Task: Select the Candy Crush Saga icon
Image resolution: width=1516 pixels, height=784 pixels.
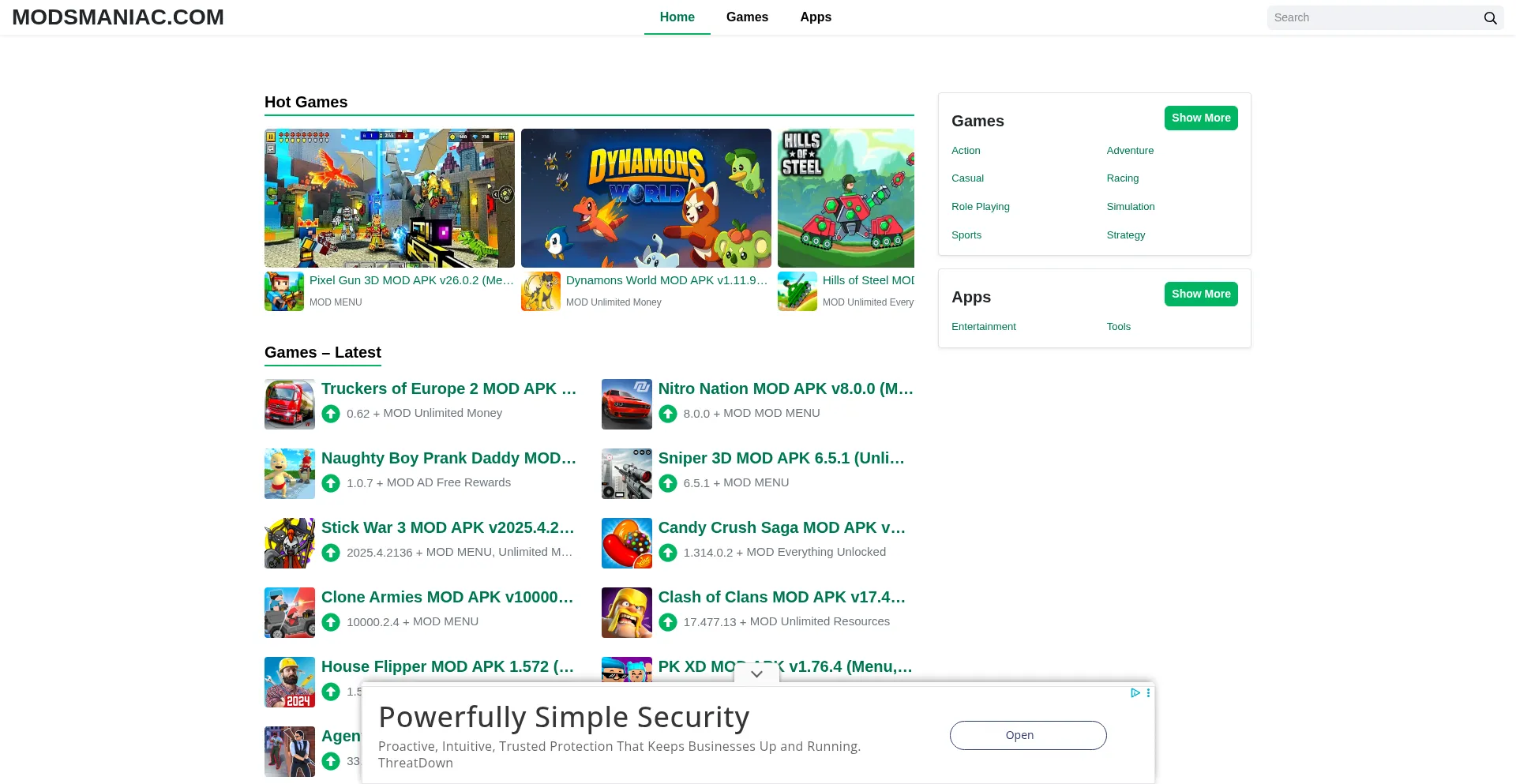Action: point(626,543)
